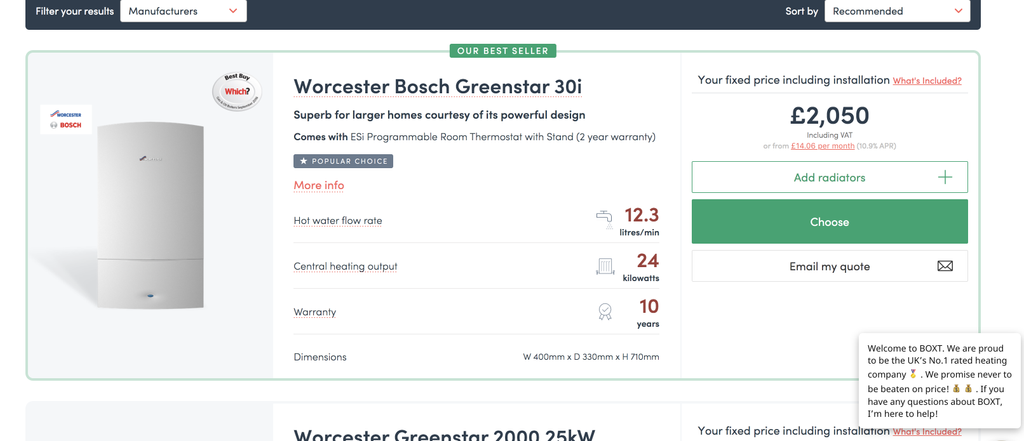Viewport: 1024px width, 441px height.
Task: Open the What's Included? link
Action: pos(927,81)
